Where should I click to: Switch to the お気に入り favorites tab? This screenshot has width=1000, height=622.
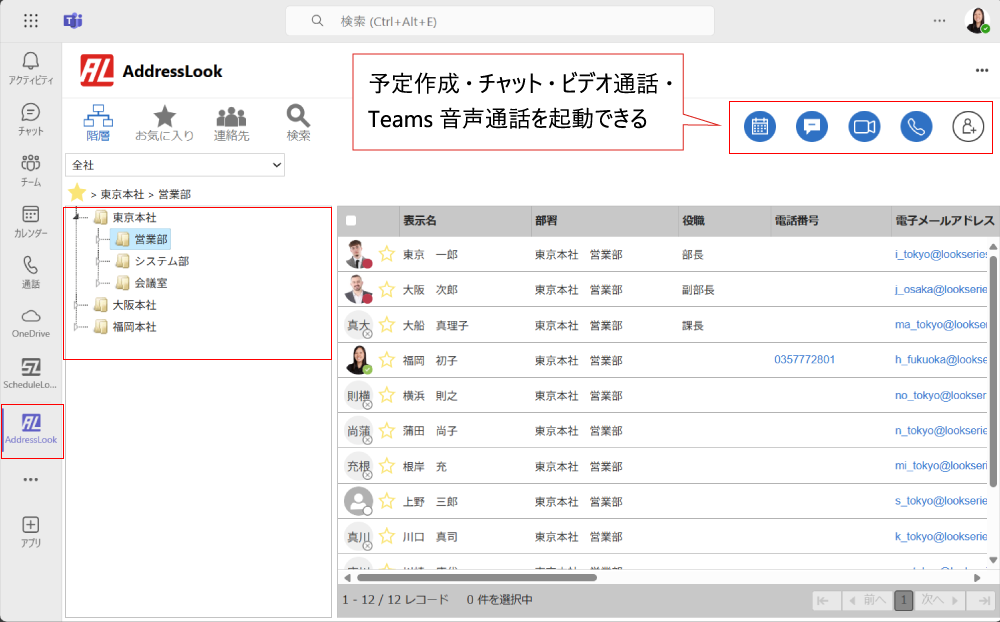164,122
